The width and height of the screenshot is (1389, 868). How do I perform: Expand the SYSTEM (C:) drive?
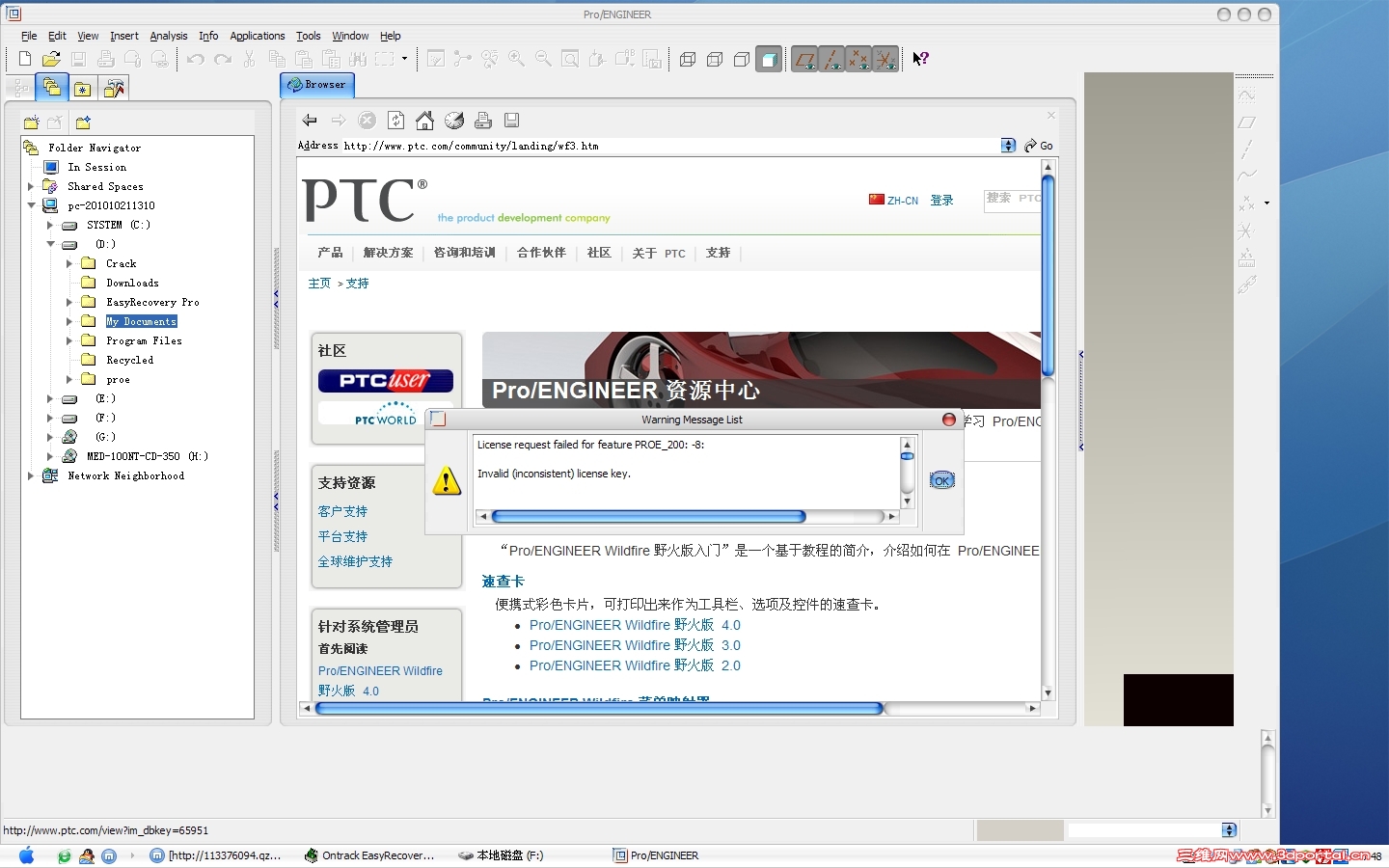pyautogui.click(x=50, y=225)
